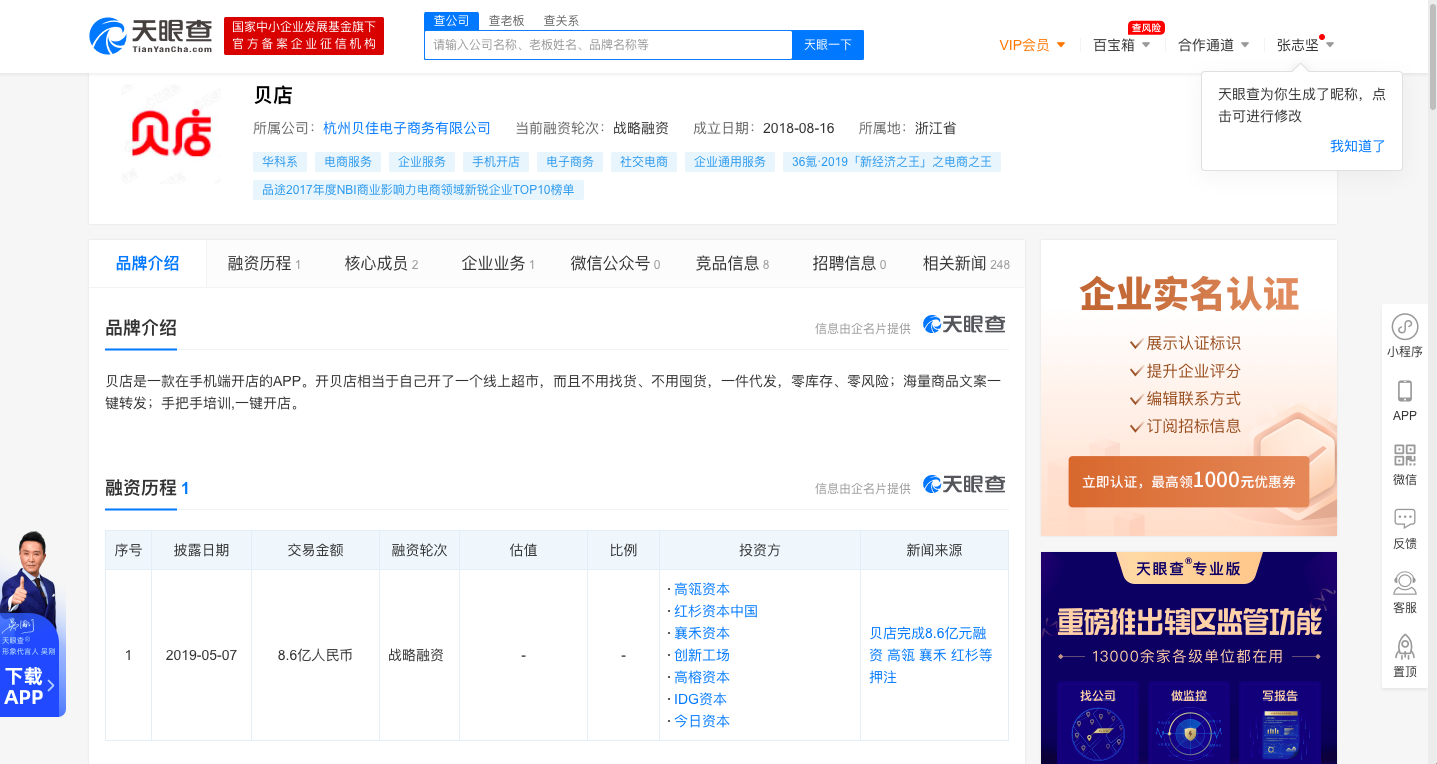Open the 合作通道 dropdown
The image size is (1437, 764).
[x=1210, y=45]
